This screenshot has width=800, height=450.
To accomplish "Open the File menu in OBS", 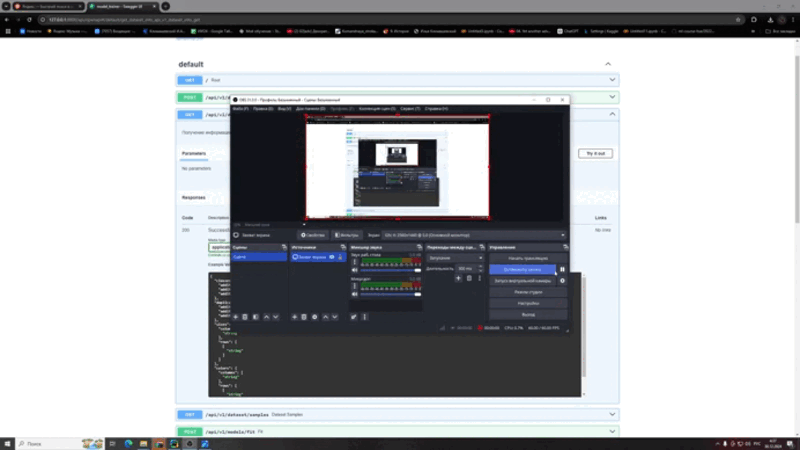I will [240, 108].
